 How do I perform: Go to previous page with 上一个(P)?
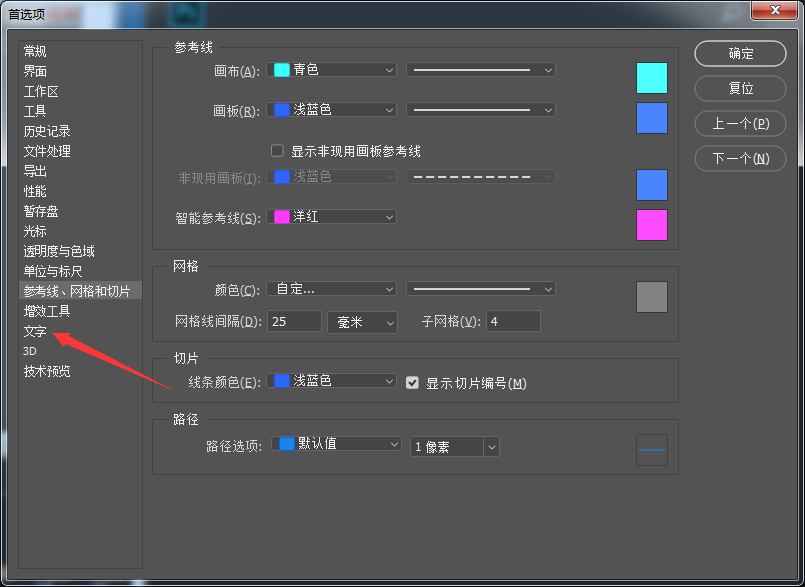point(740,124)
